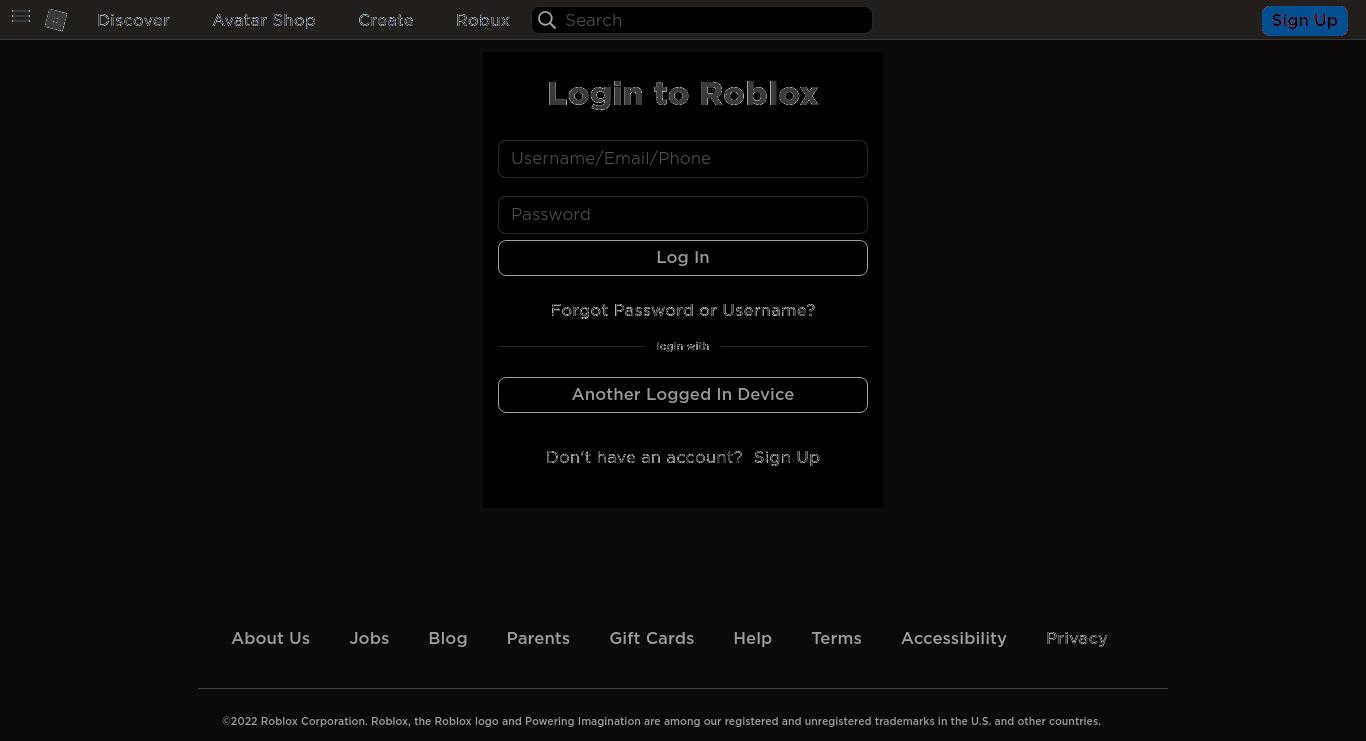Focus the Username/Email/Phone field
This screenshot has height=741, width=1366.
[683, 159]
